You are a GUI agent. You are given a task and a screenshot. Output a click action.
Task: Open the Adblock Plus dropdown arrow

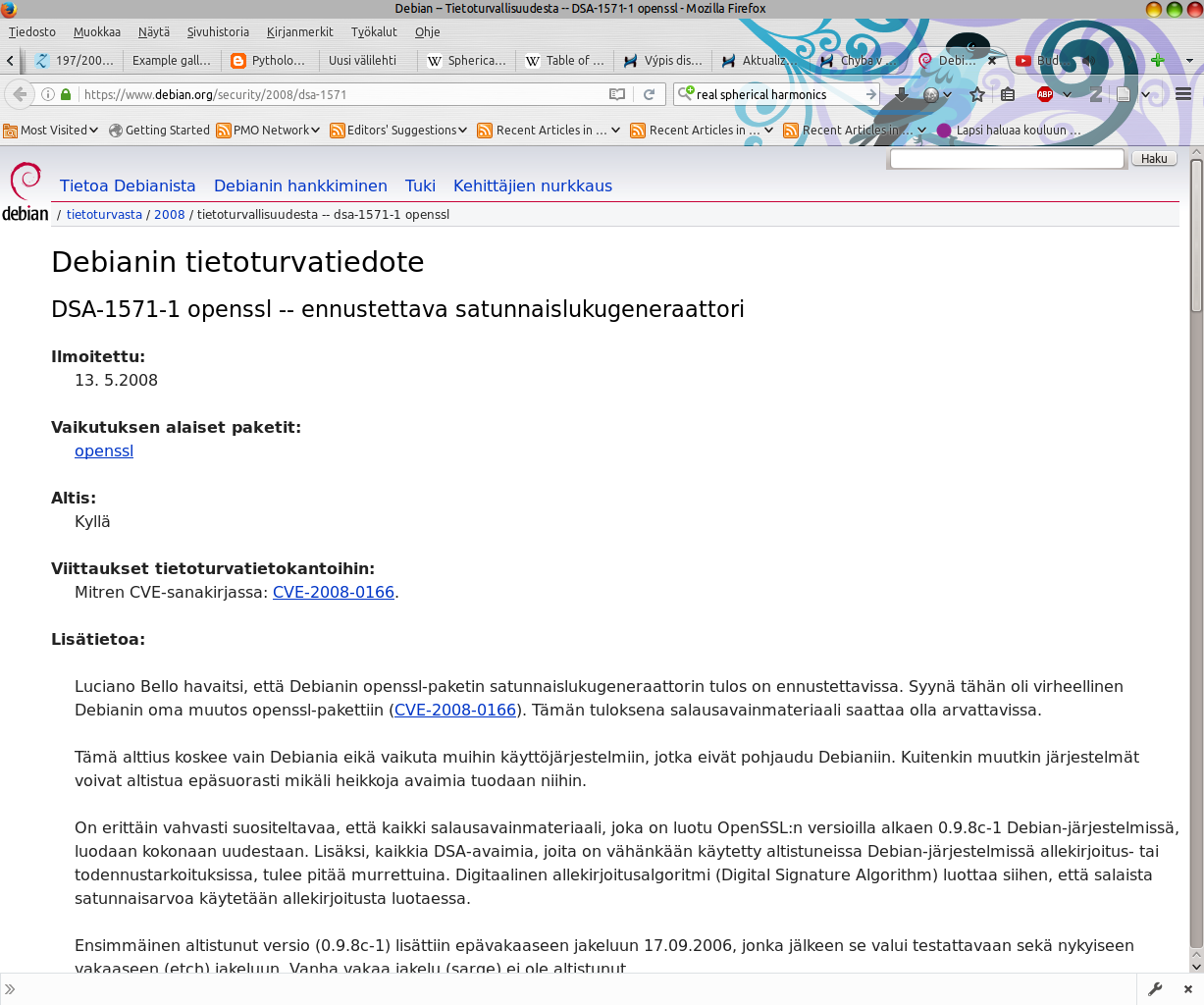[1067, 94]
